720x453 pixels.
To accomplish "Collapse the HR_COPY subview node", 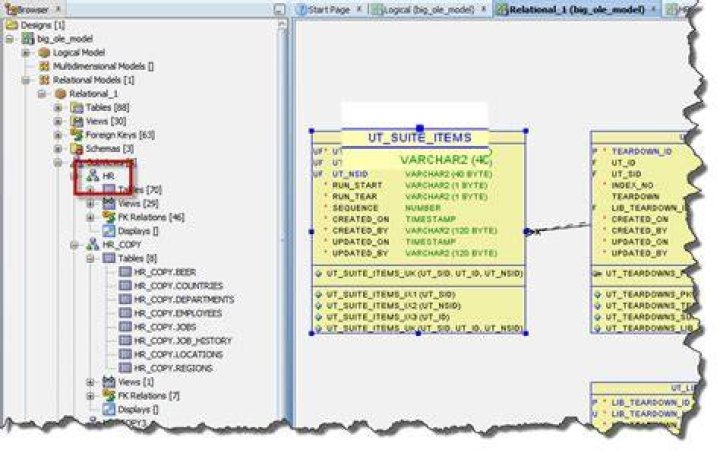I will [x=74, y=245].
